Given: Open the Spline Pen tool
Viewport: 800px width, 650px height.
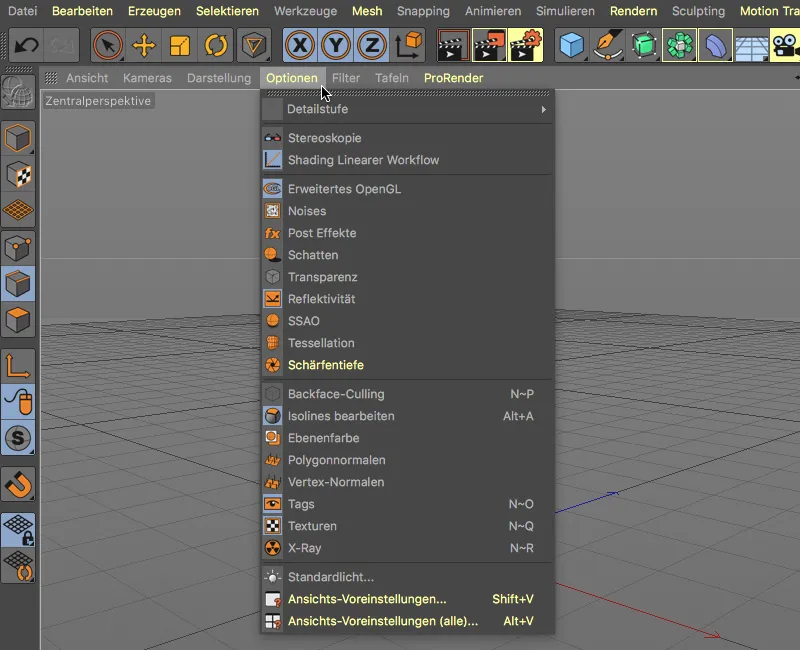Looking at the screenshot, I should (608, 45).
